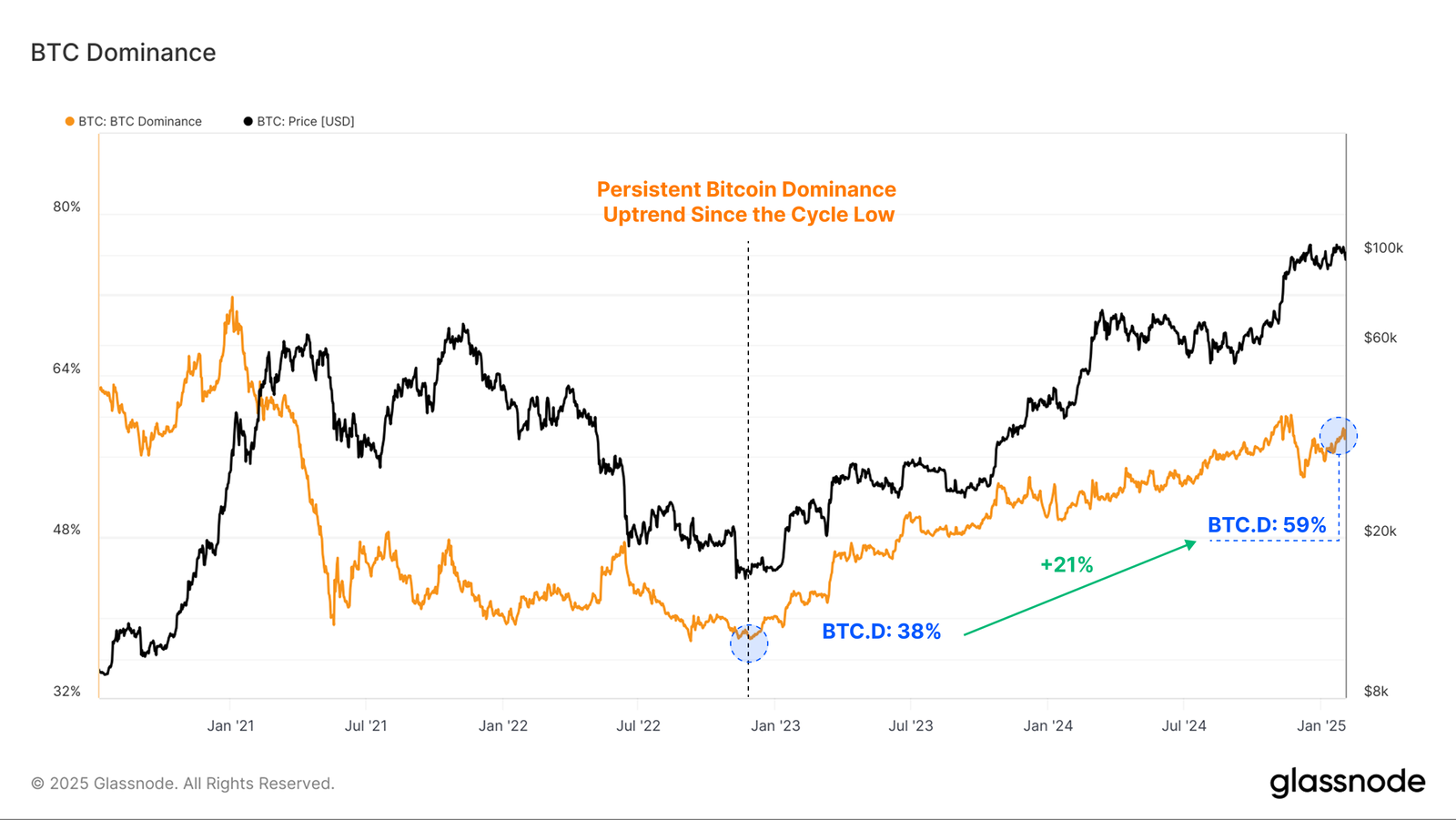Click the BTC Dominance chart title

point(124,53)
